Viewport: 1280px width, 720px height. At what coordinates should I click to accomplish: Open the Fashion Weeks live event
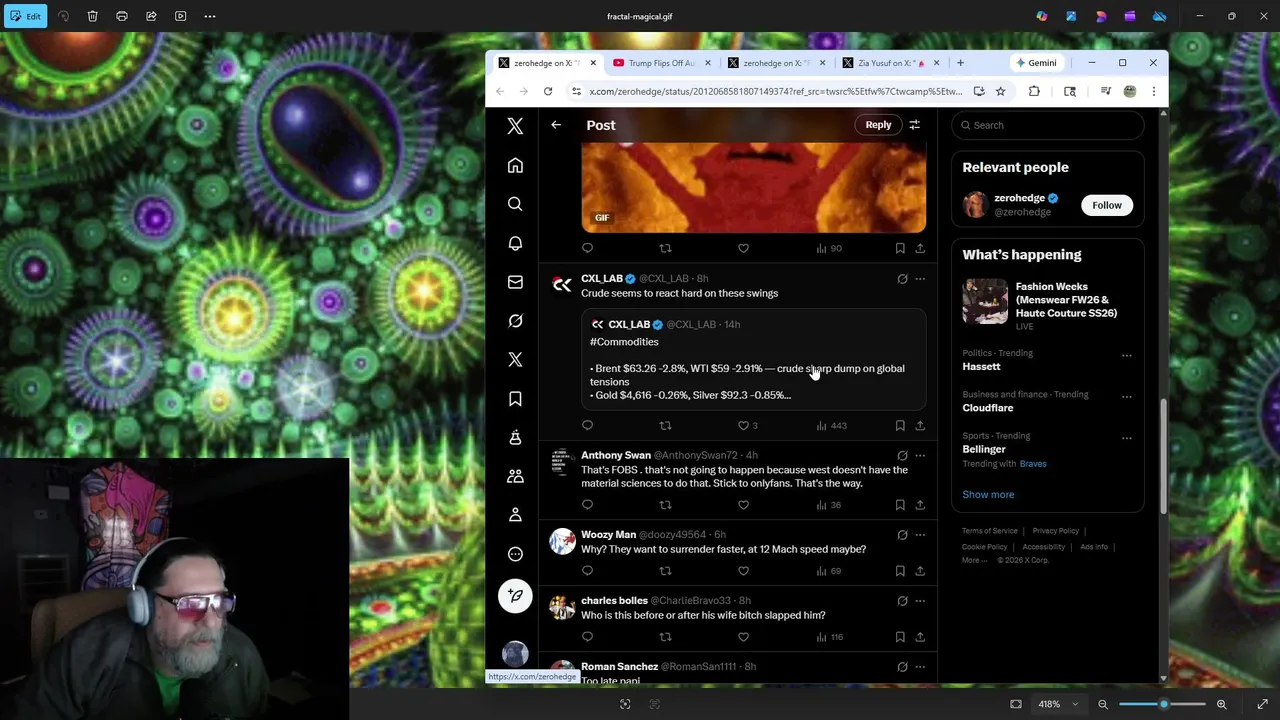click(1047, 304)
